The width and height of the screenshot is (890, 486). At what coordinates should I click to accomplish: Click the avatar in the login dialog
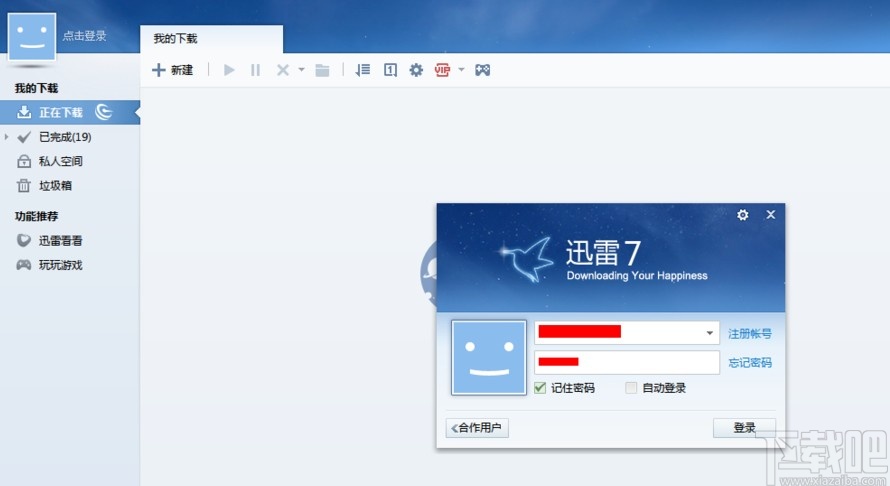(x=489, y=358)
